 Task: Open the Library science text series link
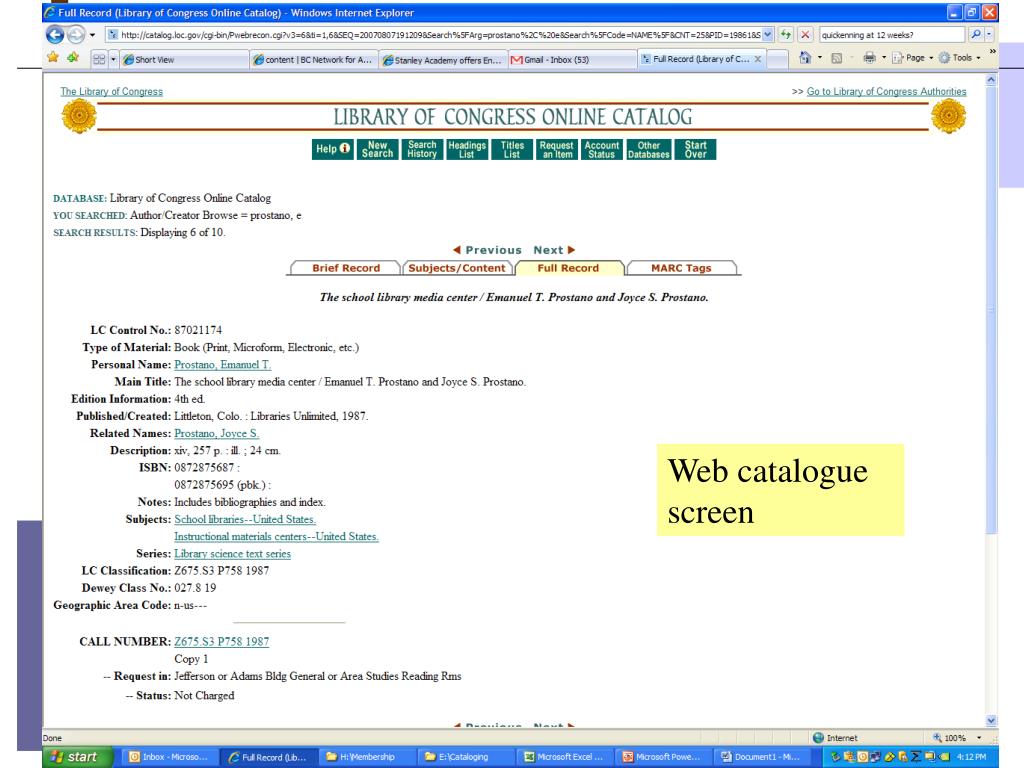click(232, 554)
